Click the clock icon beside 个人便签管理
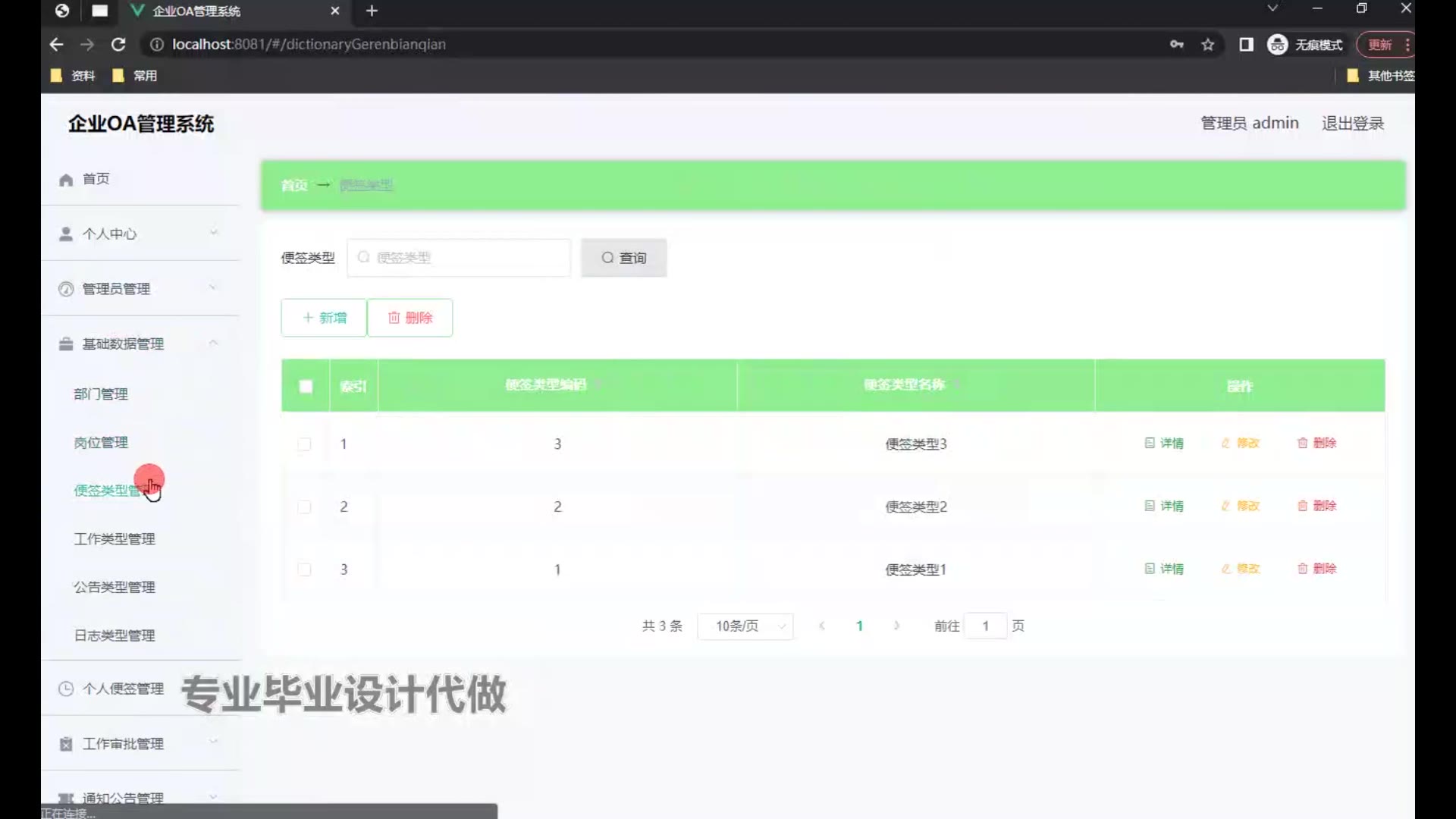Screen dimensions: 1456x819 coord(66,689)
